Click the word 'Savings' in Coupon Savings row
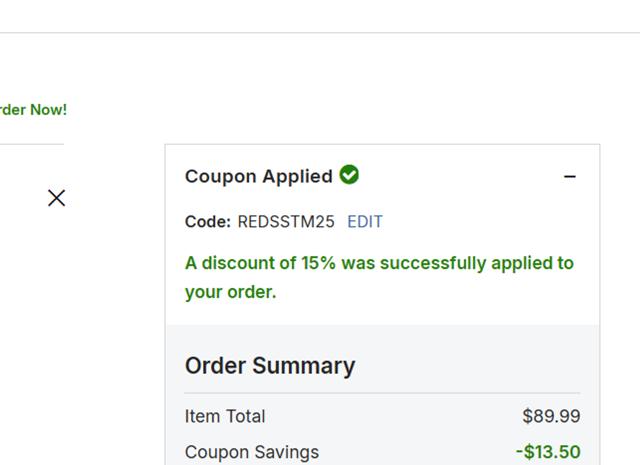 pyautogui.click(x=286, y=452)
